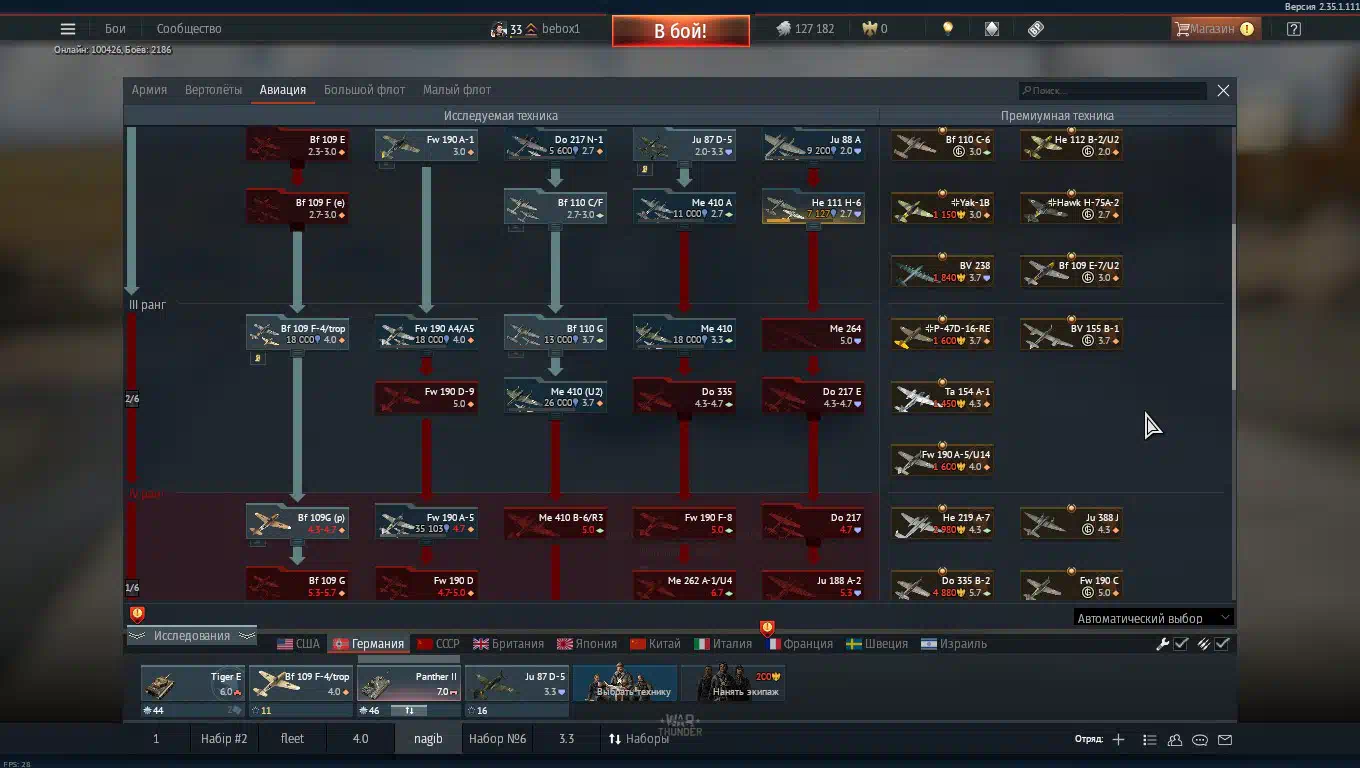Open the Сообщество menu

189,29
